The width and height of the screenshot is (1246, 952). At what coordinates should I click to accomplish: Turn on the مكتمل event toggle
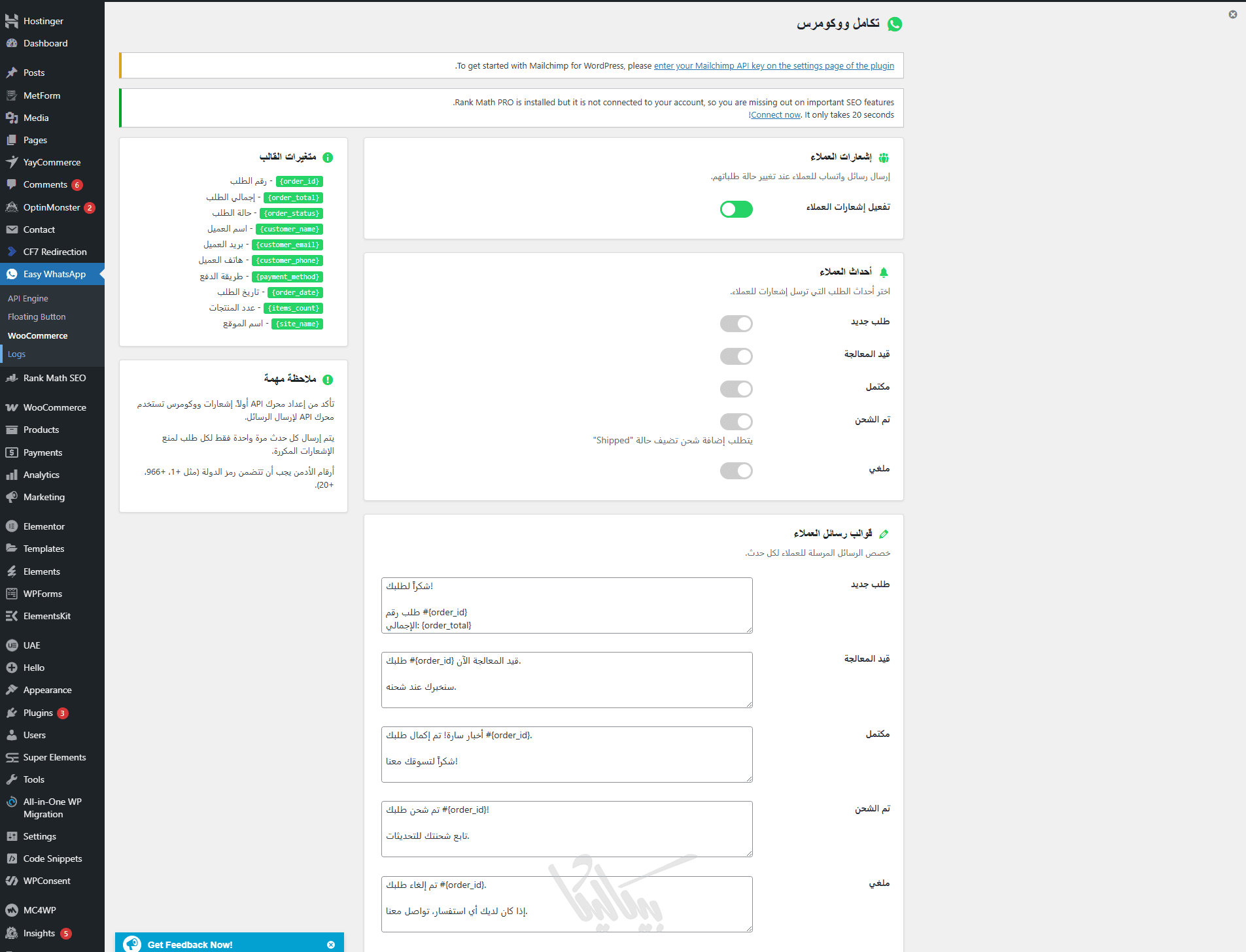pos(736,389)
